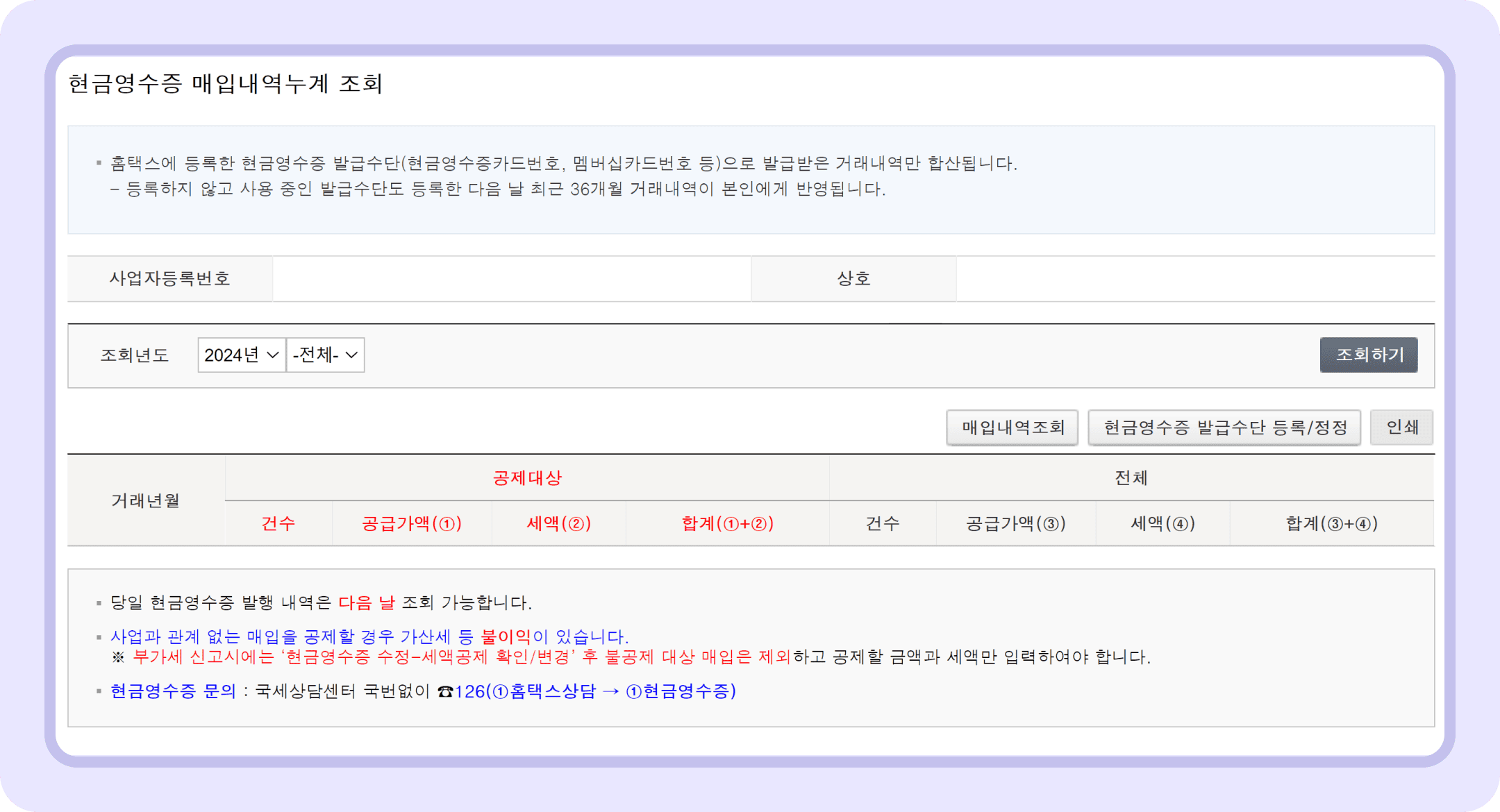
Task: Select the 공제대상 column group header
Action: pyautogui.click(x=526, y=477)
